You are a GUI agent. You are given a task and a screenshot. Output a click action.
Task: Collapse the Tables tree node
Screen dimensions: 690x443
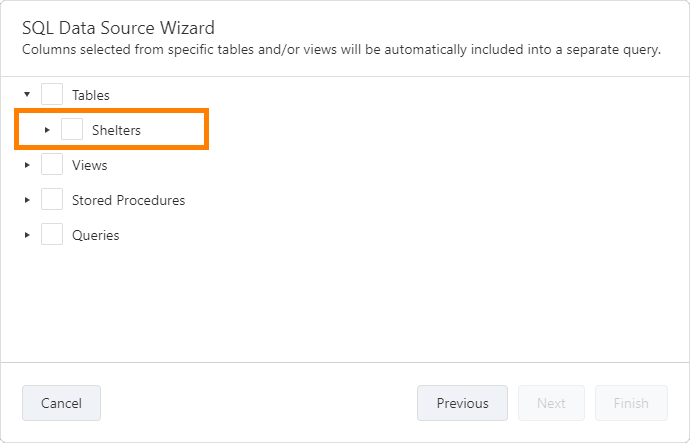pyautogui.click(x=27, y=95)
